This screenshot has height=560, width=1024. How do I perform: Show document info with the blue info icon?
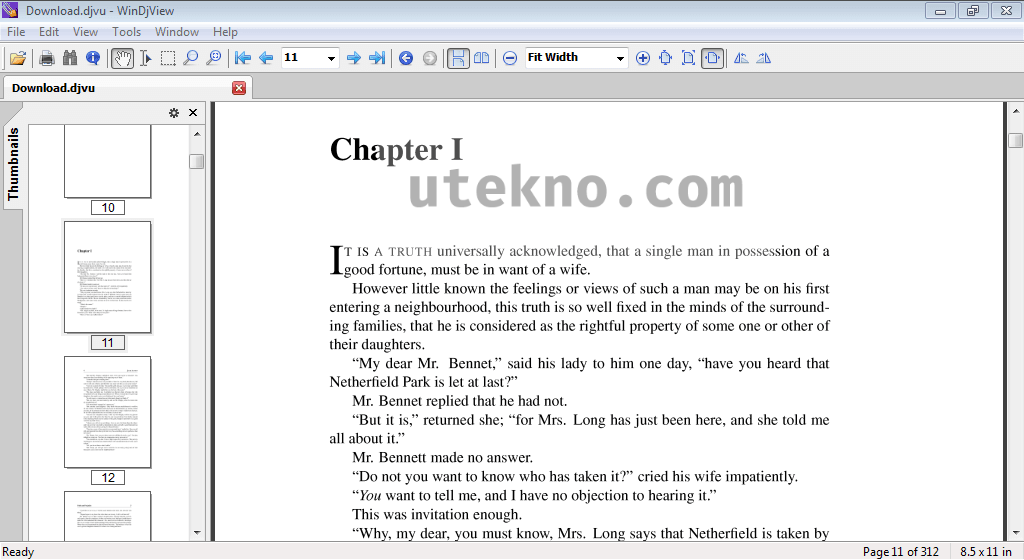pyautogui.click(x=93, y=58)
